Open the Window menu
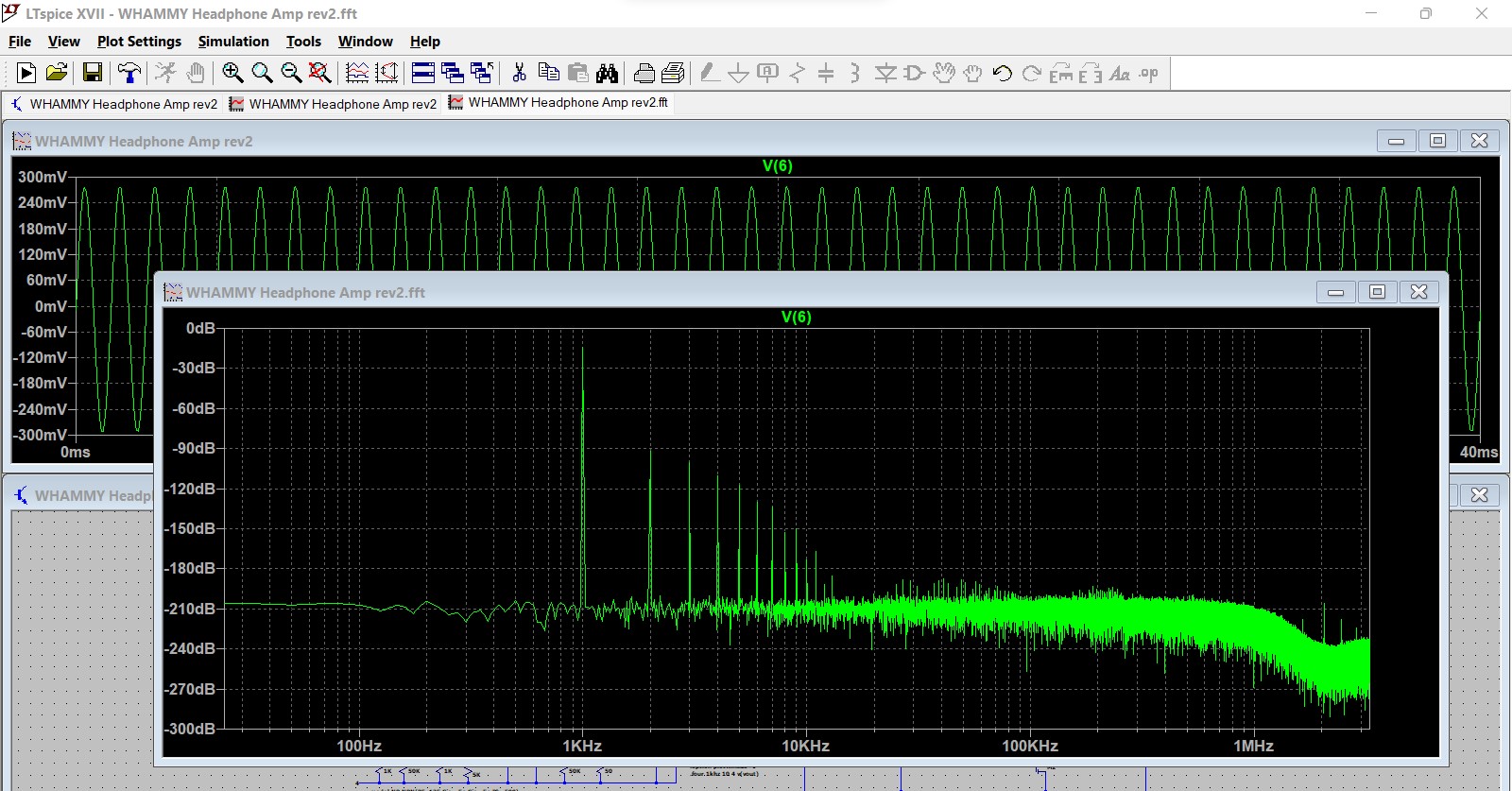The height and width of the screenshot is (791, 1512). [x=366, y=42]
